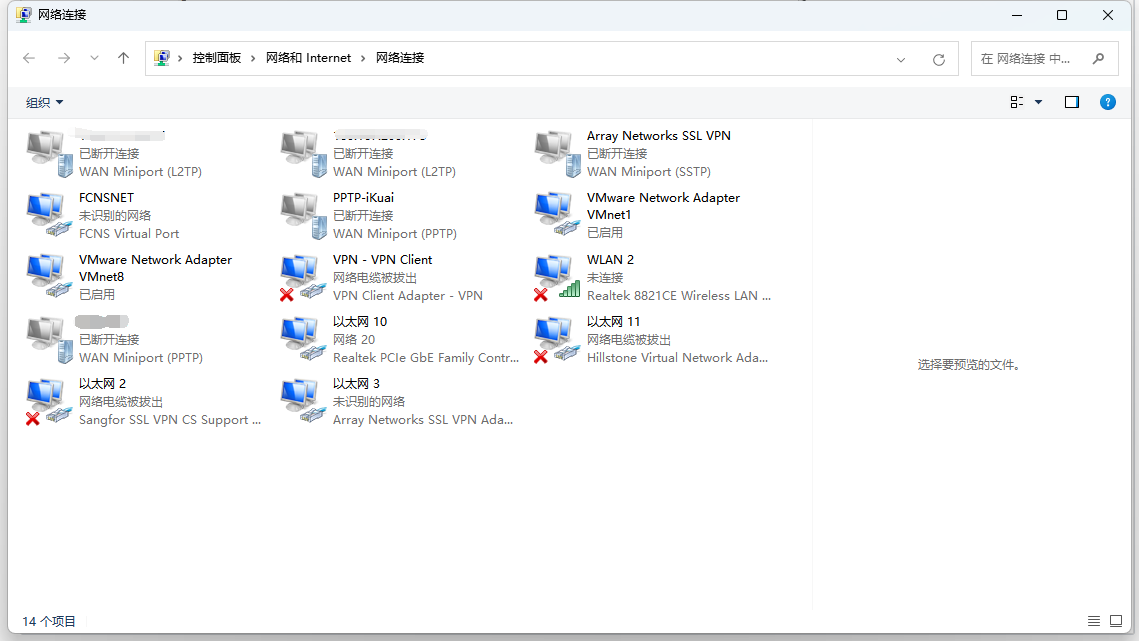The height and width of the screenshot is (641, 1139).
Task: Open address bar history dropdown
Action: pyautogui.click(x=901, y=60)
